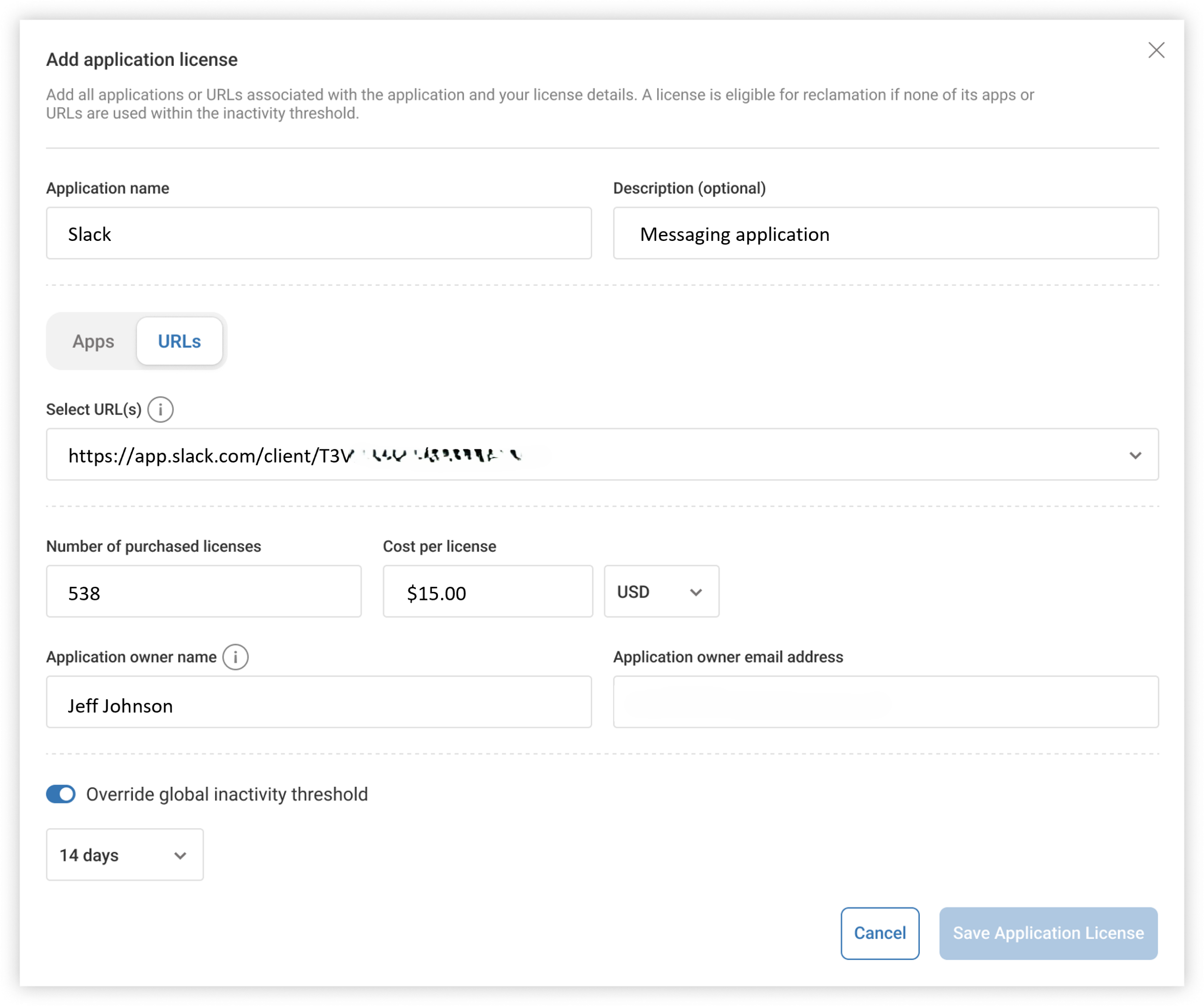Open the USD currency dropdown
Viewport: 1204px width, 1006px height.
point(660,591)
